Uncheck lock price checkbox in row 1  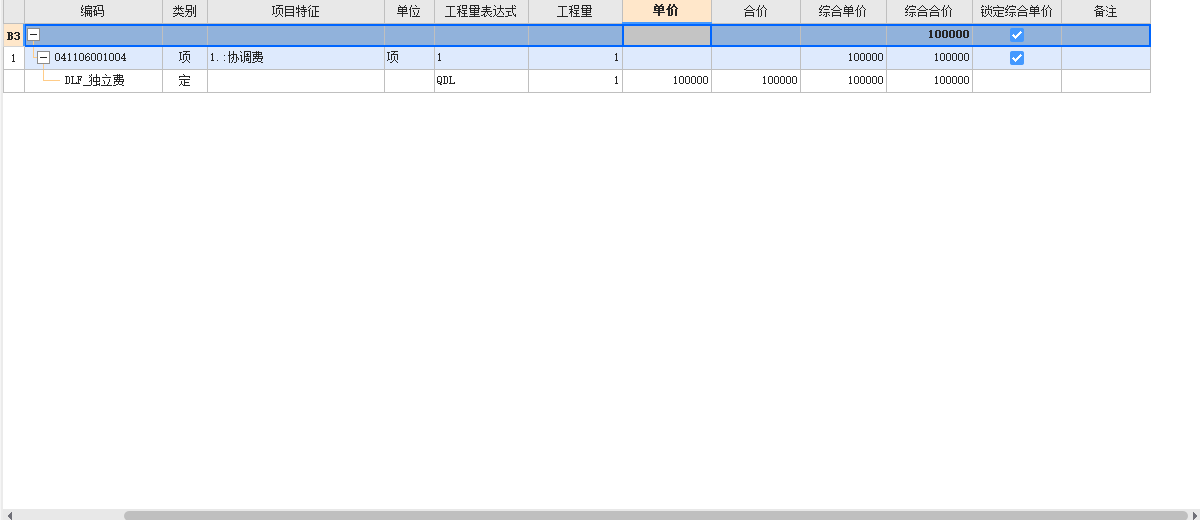[1017, 58]
